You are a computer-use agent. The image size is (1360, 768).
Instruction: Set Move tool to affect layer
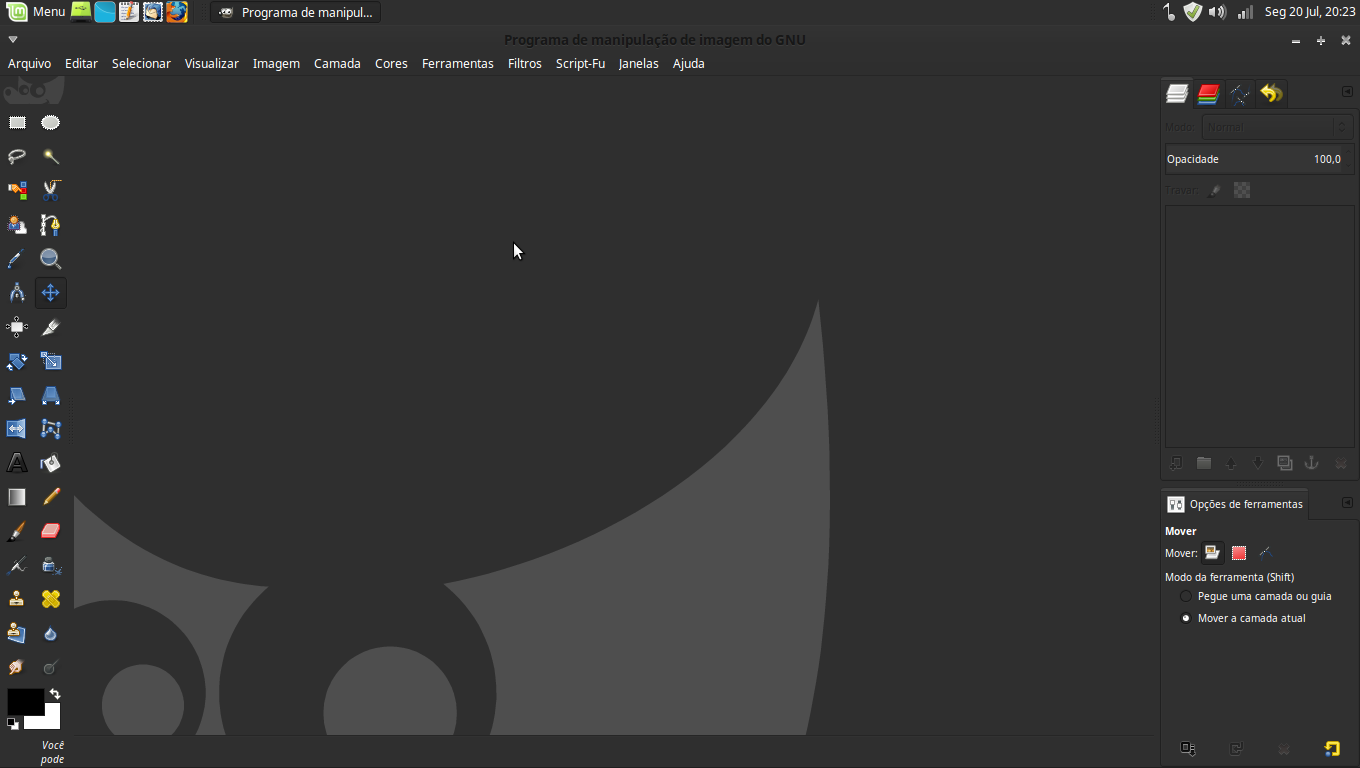pyautogui.click(x=1213, y=553)
